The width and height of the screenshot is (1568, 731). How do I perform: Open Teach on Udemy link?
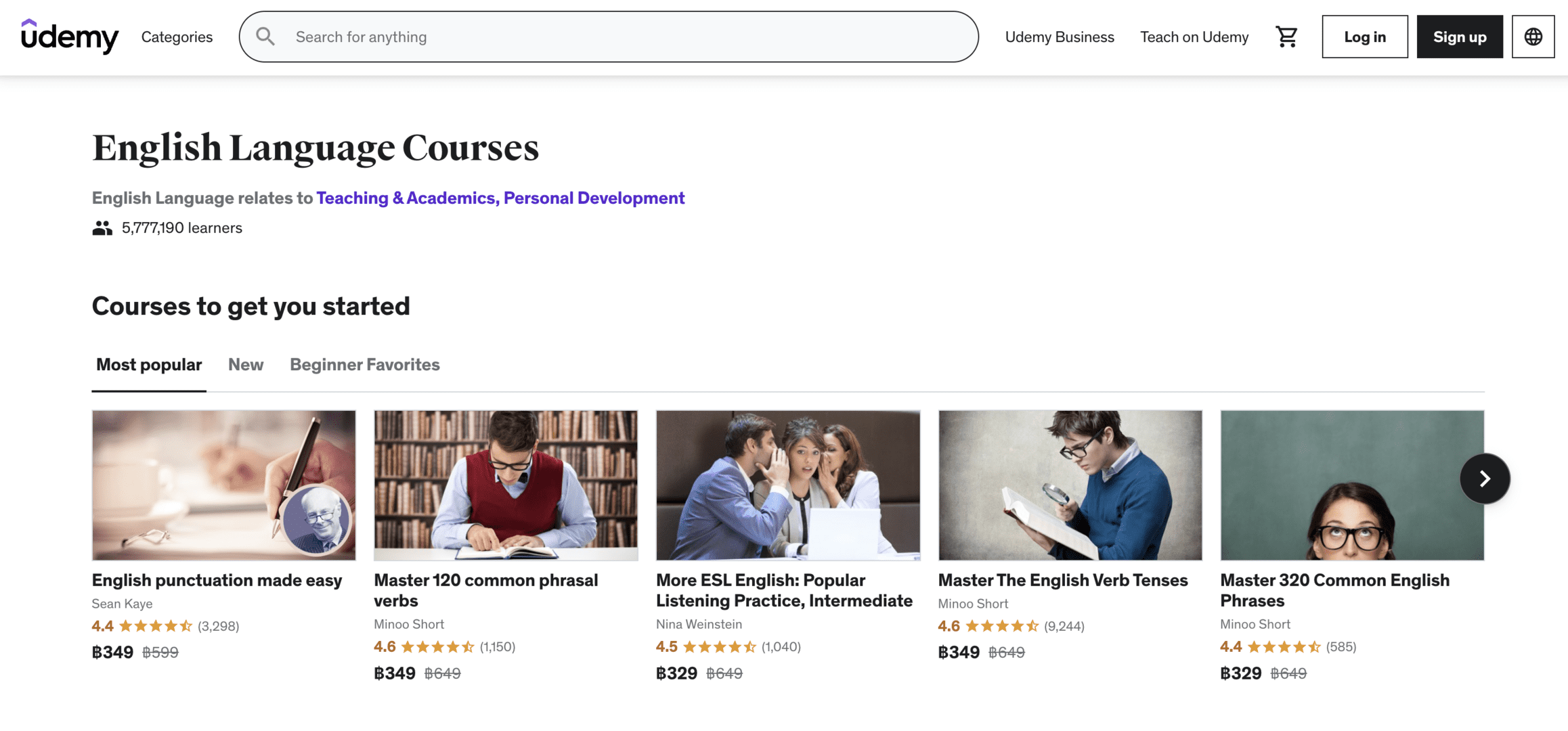click(1194, 37)
